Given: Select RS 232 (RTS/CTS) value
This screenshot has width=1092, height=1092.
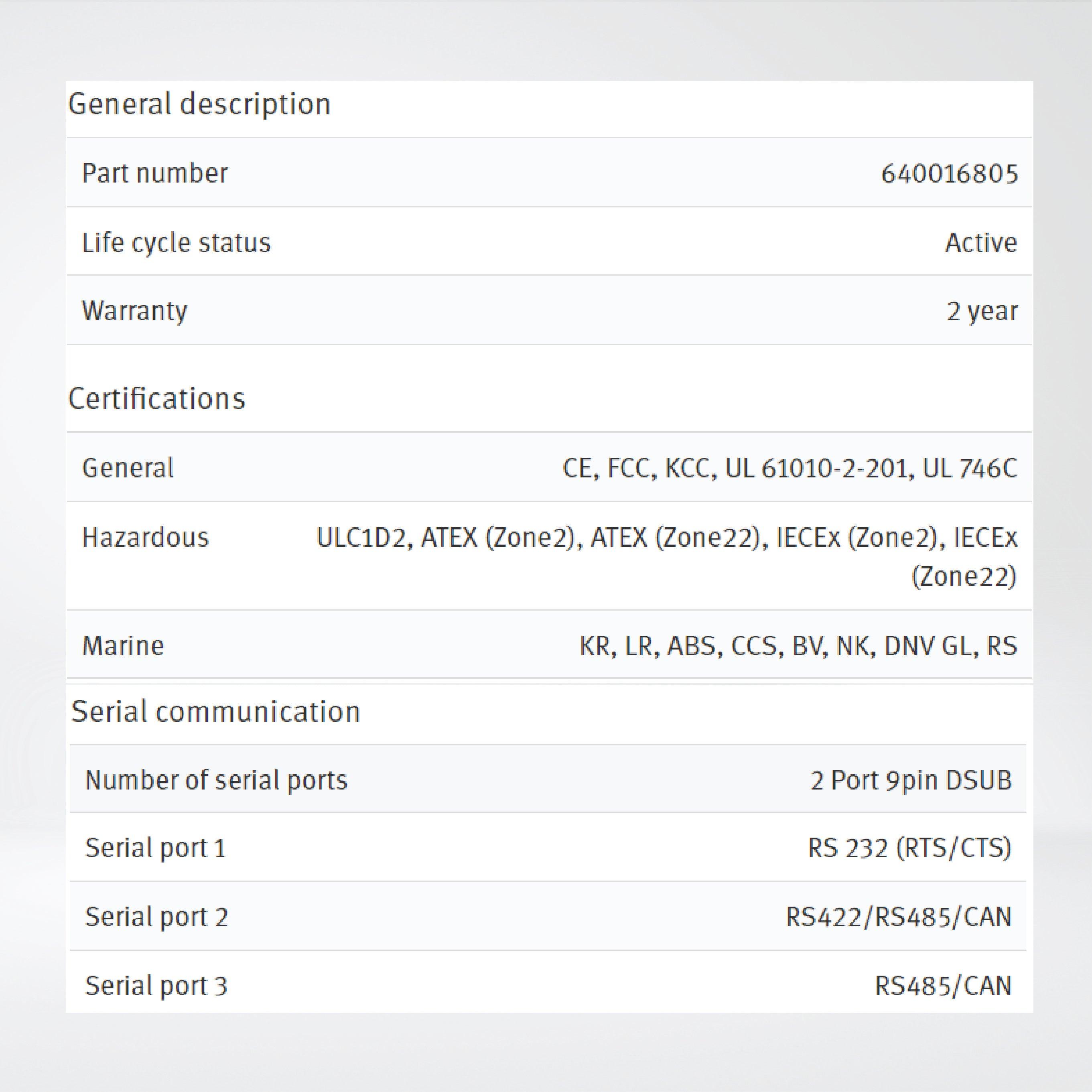Looking at the screenshot, I should click(909, 848).
